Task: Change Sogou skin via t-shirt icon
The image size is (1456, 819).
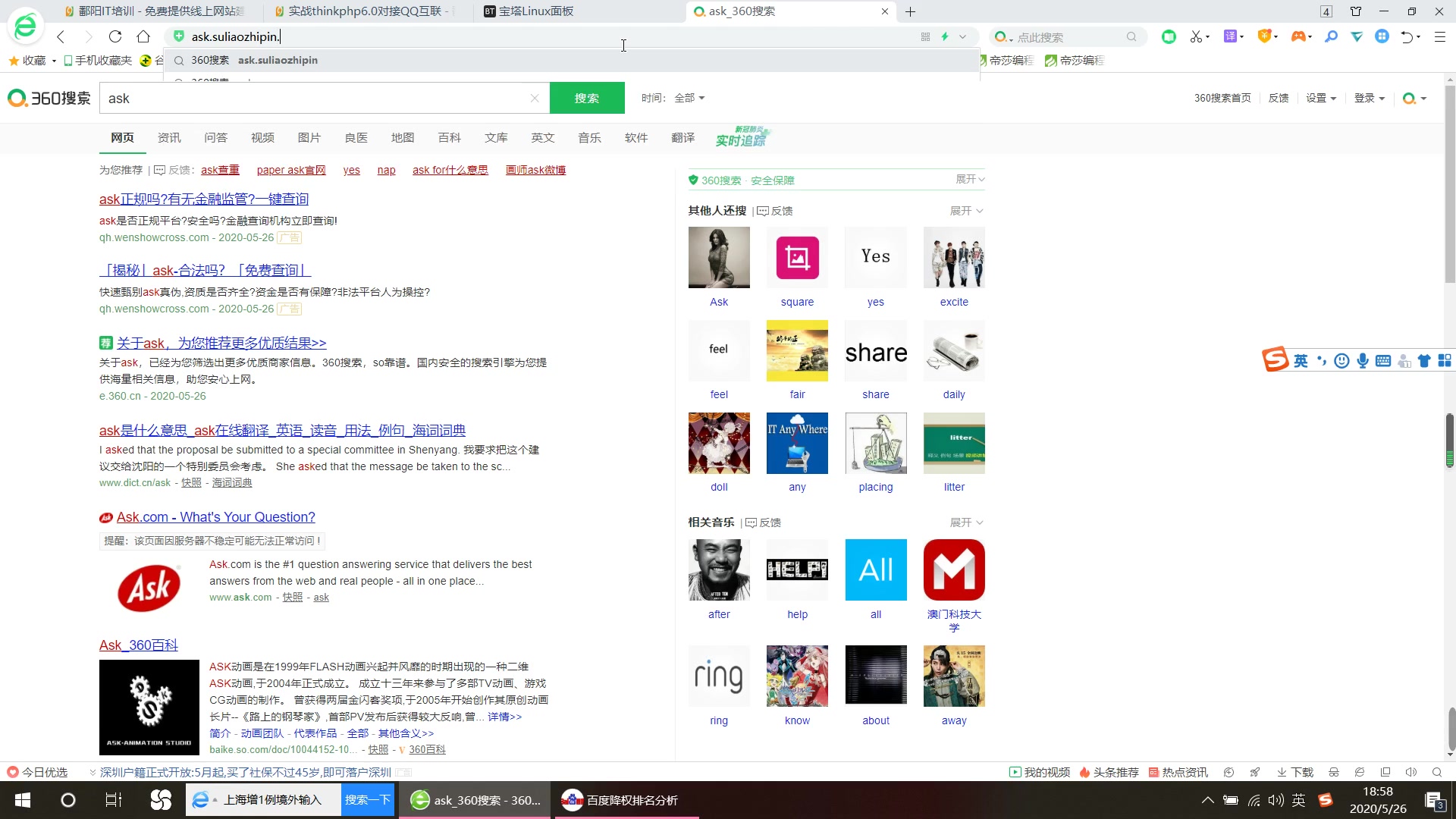Action: pos(1425,362)
